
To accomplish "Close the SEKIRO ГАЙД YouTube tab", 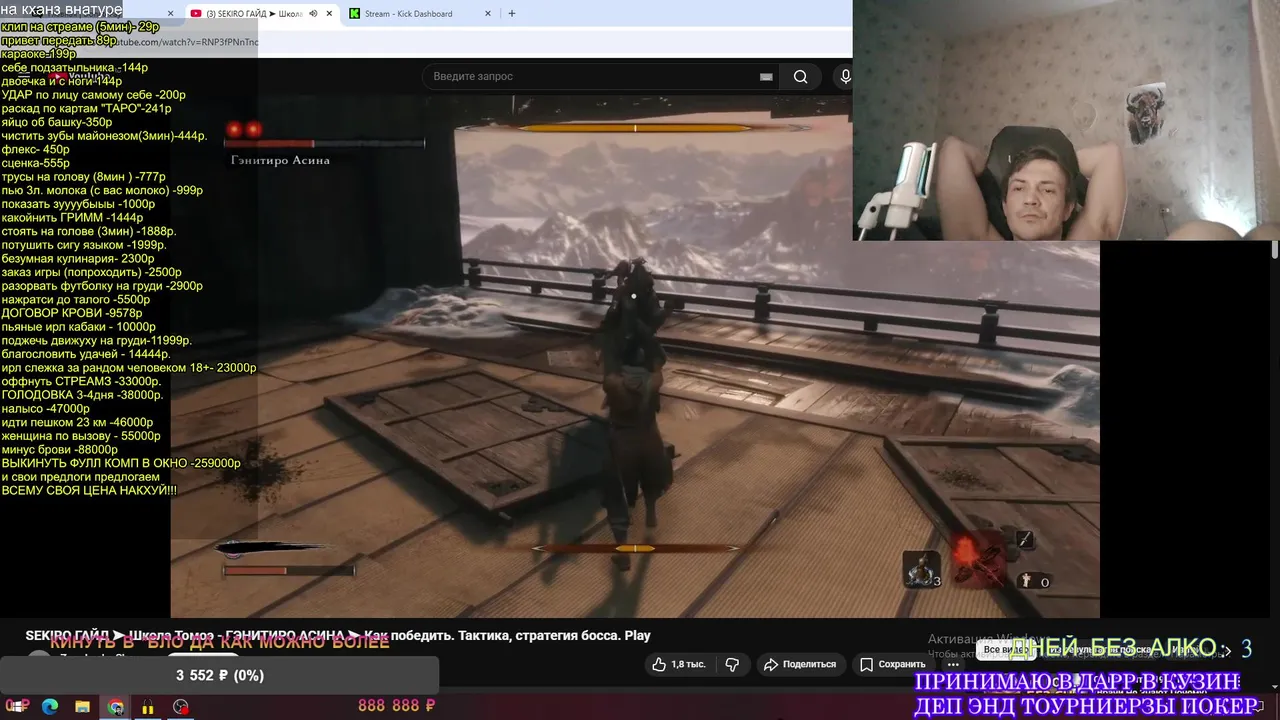I will pyautogui.click(x=329, y=14).
